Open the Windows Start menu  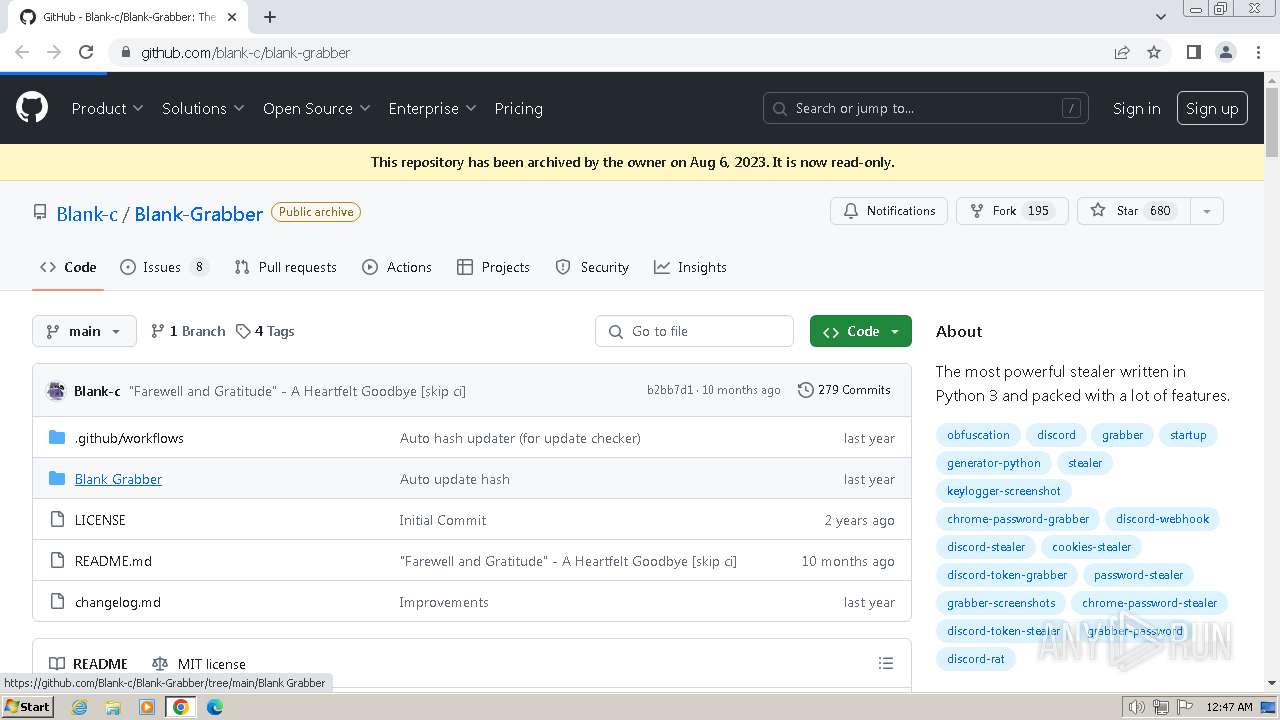click(28, 707)
